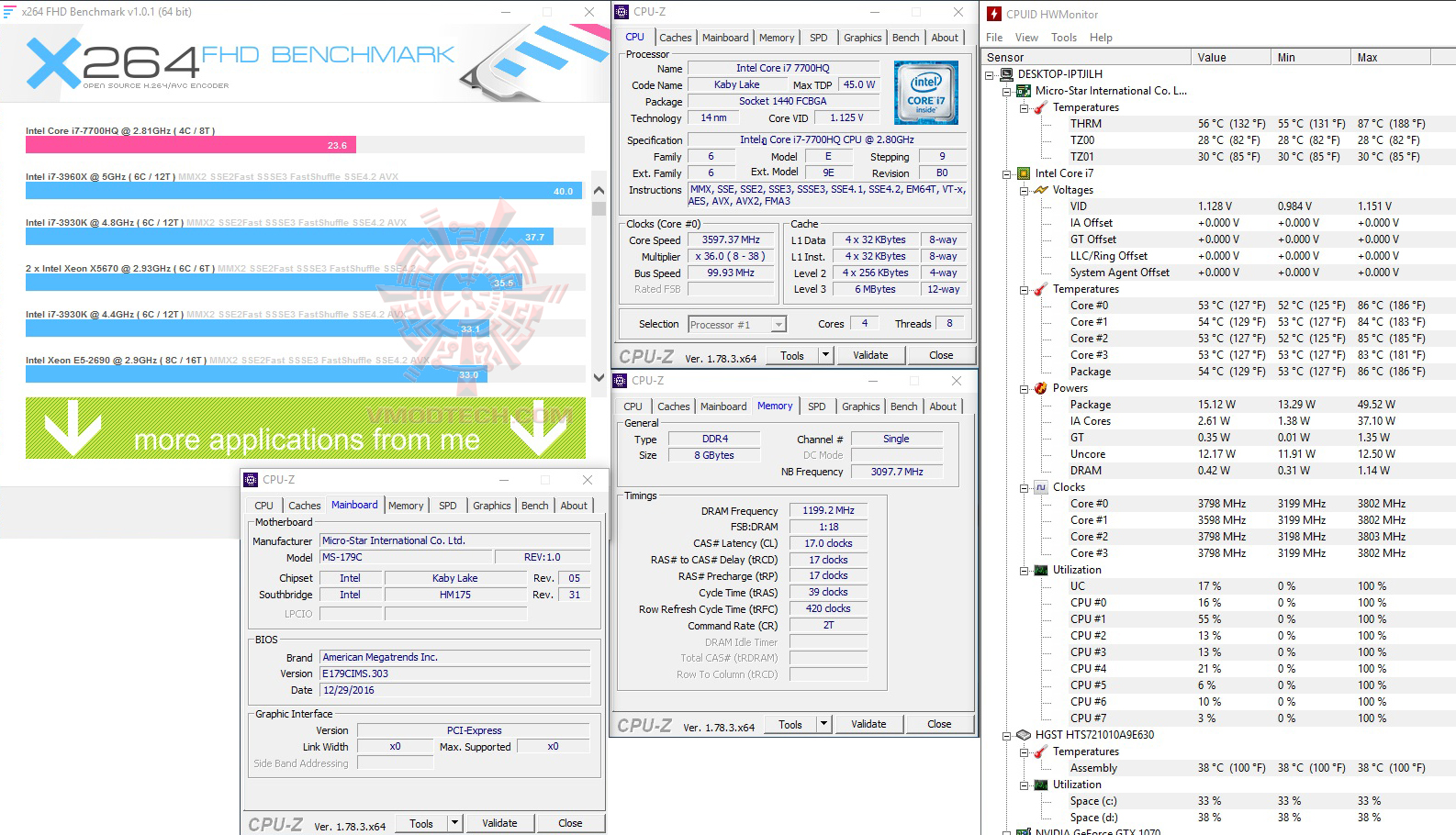Click Validate button in CPU-Z Memory window
Screen dimensions: 1456x835
(868, 724)
